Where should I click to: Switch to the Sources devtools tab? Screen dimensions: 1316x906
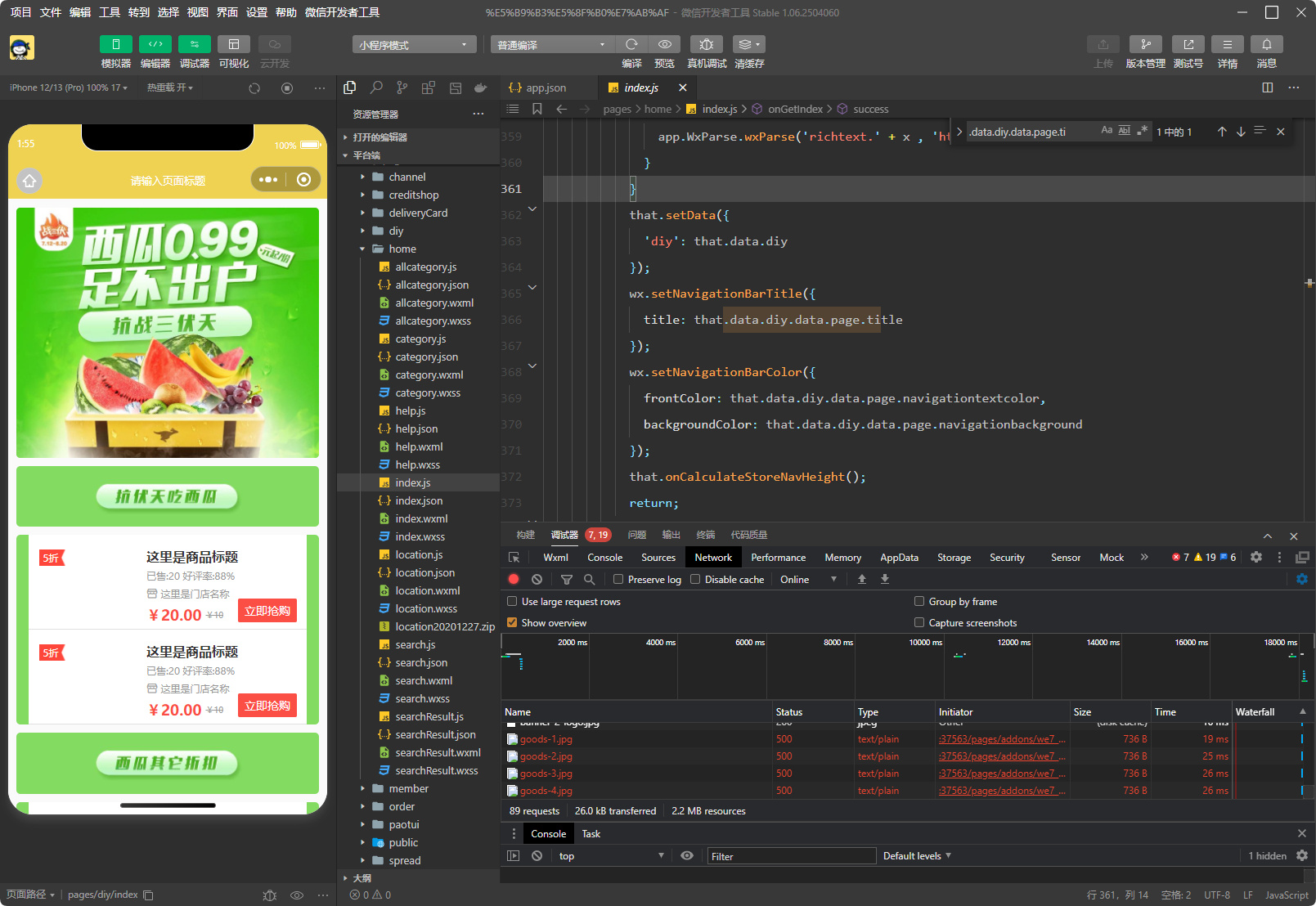(658, 558)
